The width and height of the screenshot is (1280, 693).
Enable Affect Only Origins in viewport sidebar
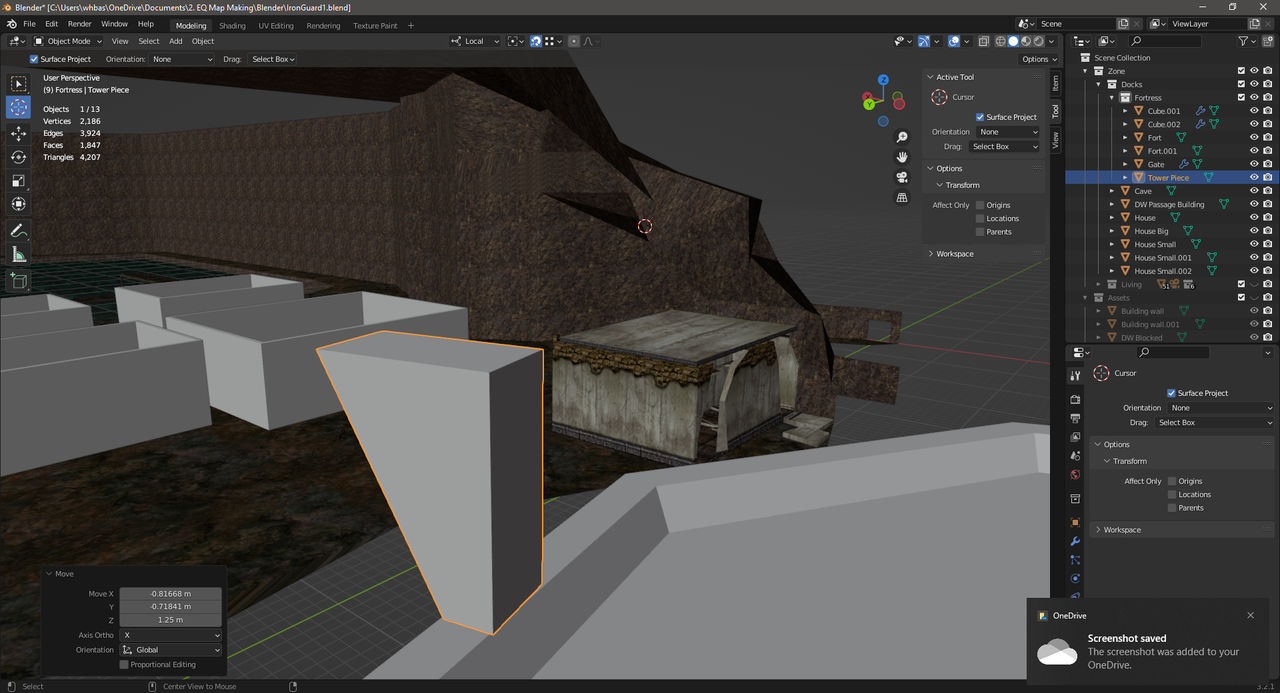point(980,205)
